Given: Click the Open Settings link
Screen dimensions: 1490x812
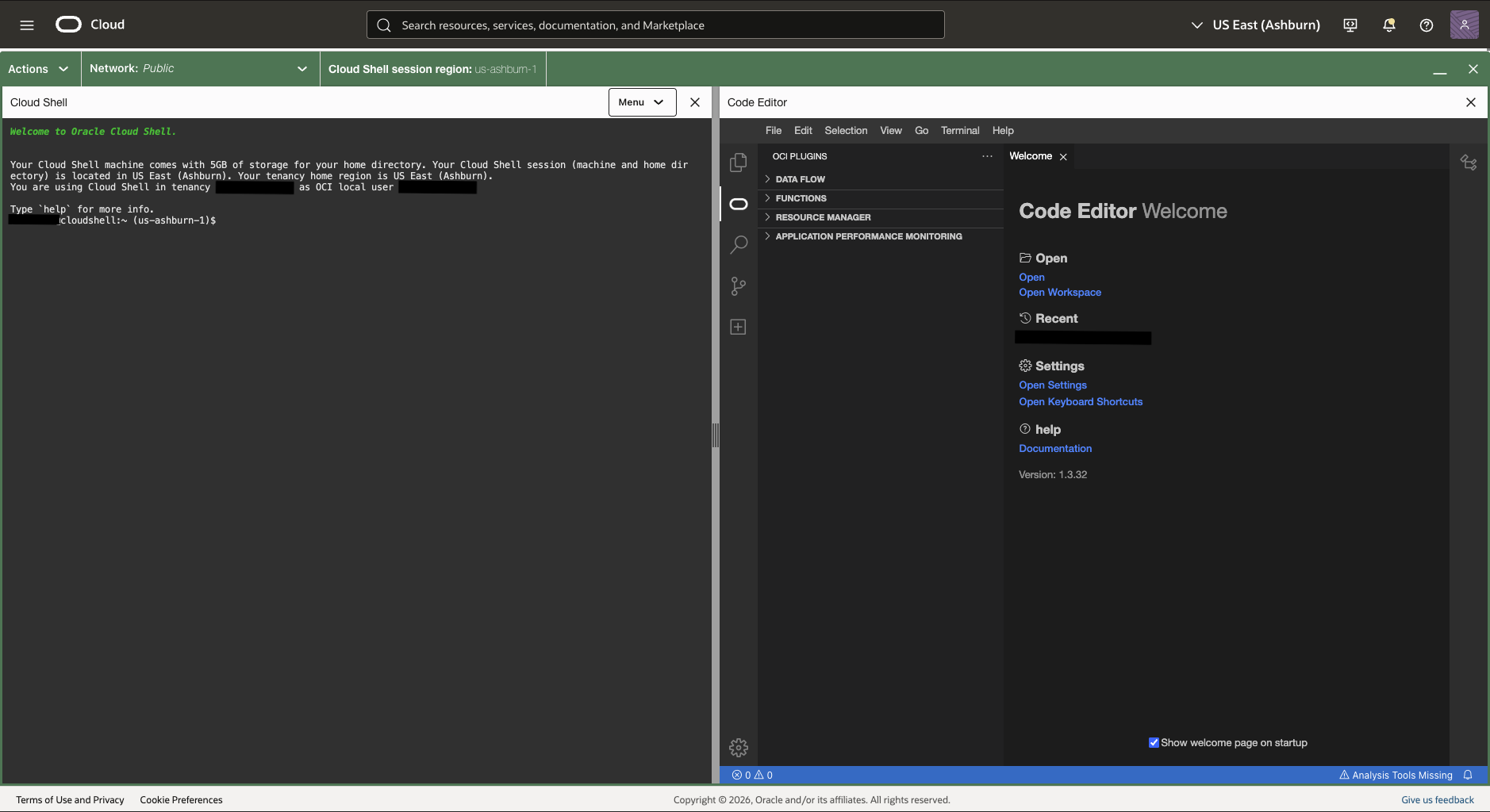Looking at the screenshot, I should point(1053,385).
